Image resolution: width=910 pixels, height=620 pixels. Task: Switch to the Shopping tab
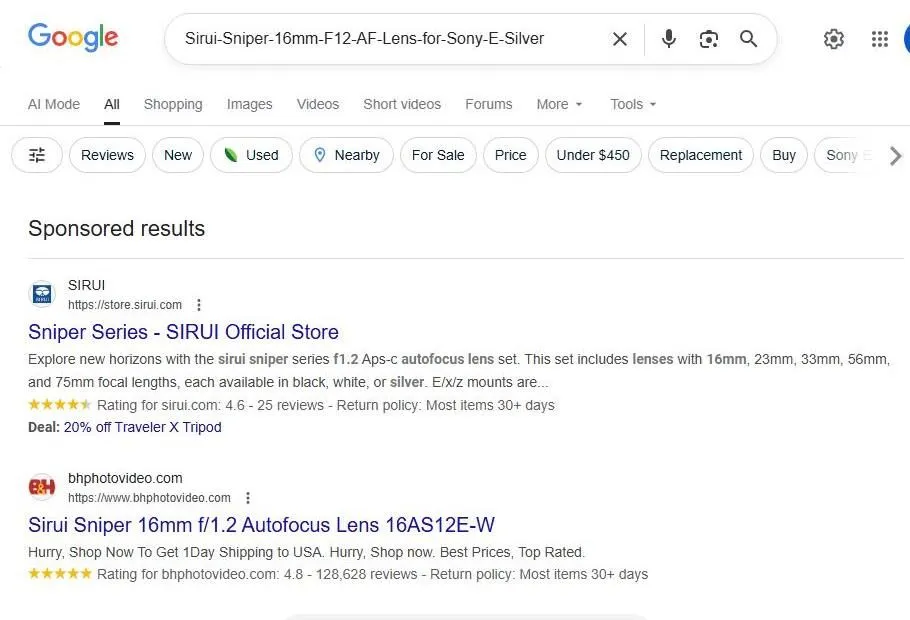173,104
